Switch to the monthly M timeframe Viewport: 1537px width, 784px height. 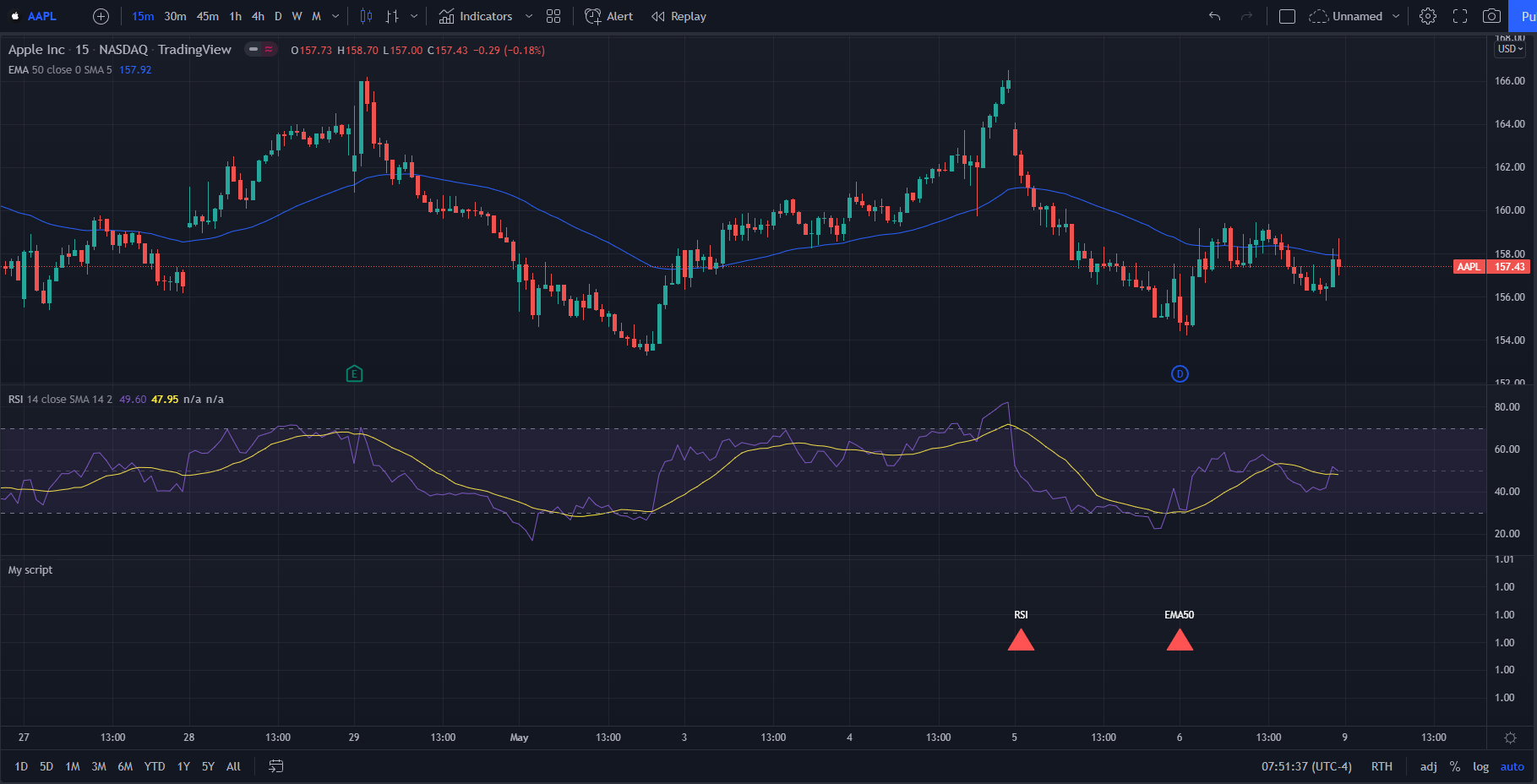(x=317, y=16)
